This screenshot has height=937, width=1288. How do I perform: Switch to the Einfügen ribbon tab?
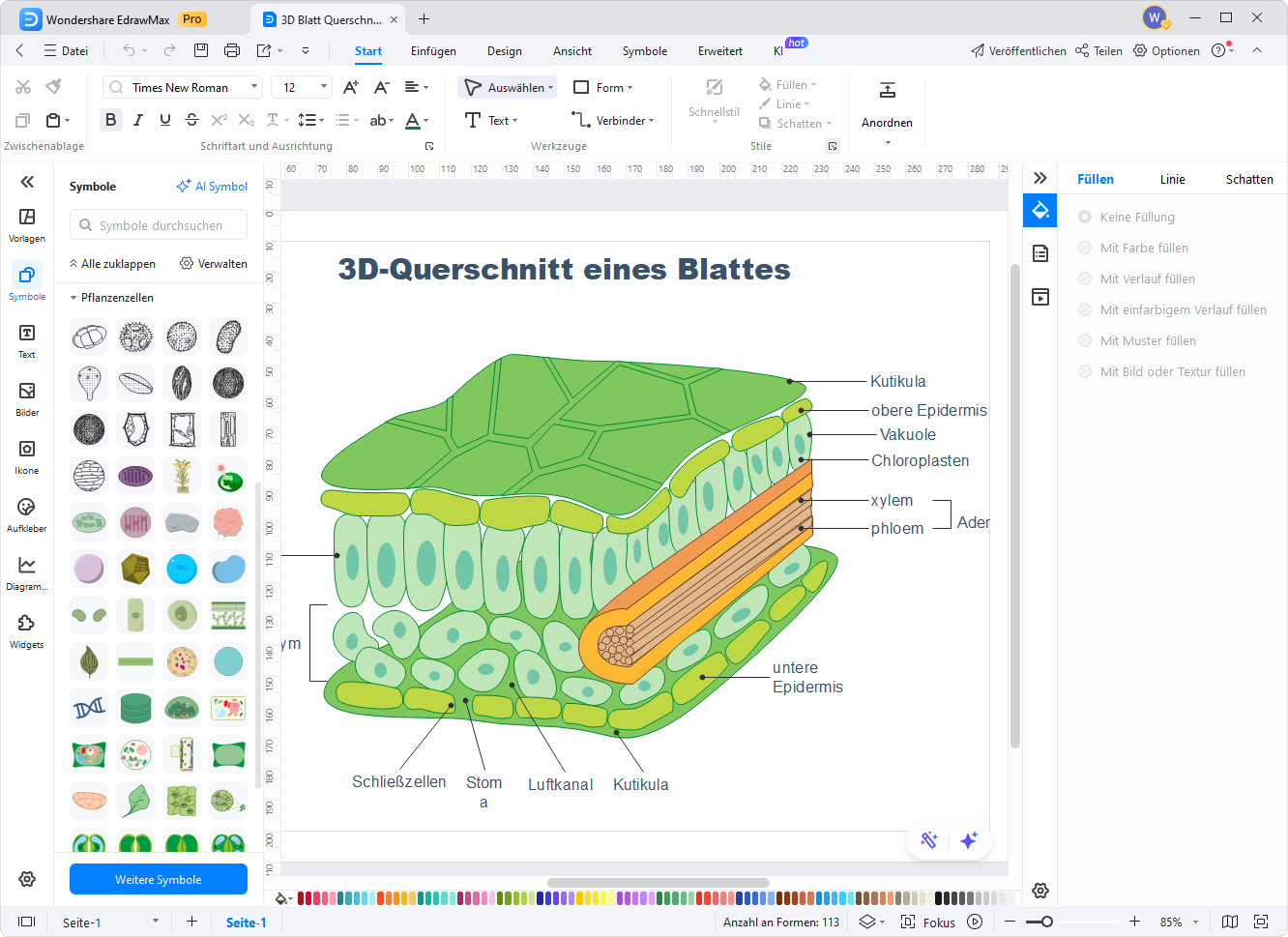[433, 51]
